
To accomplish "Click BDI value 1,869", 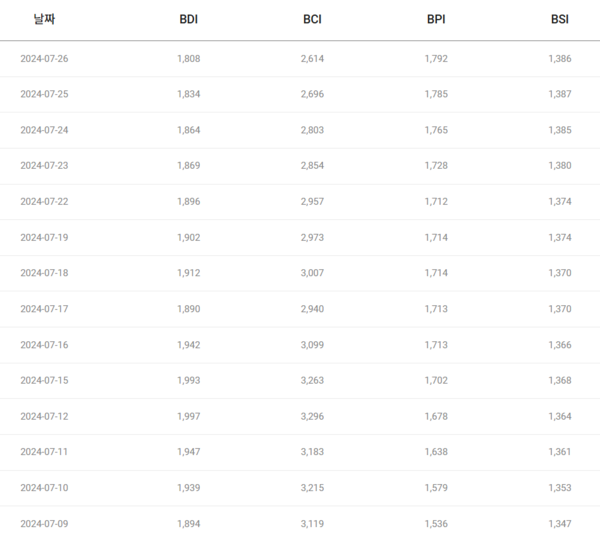I will (188, 166).
